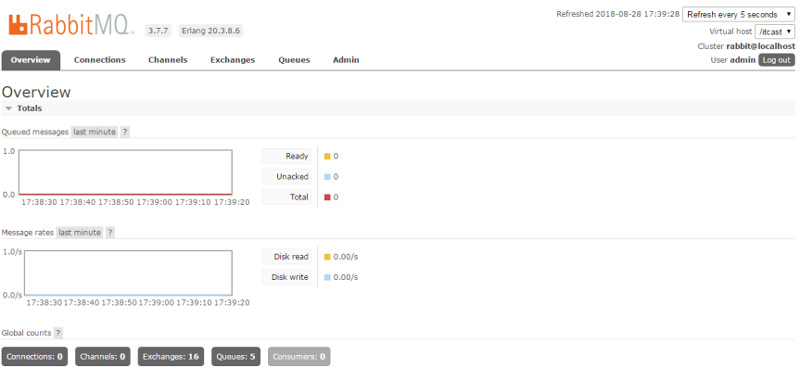This screenshot has width=800, height=368.
Task: Switch to the Exchanges tab
Action: point(233,60)
